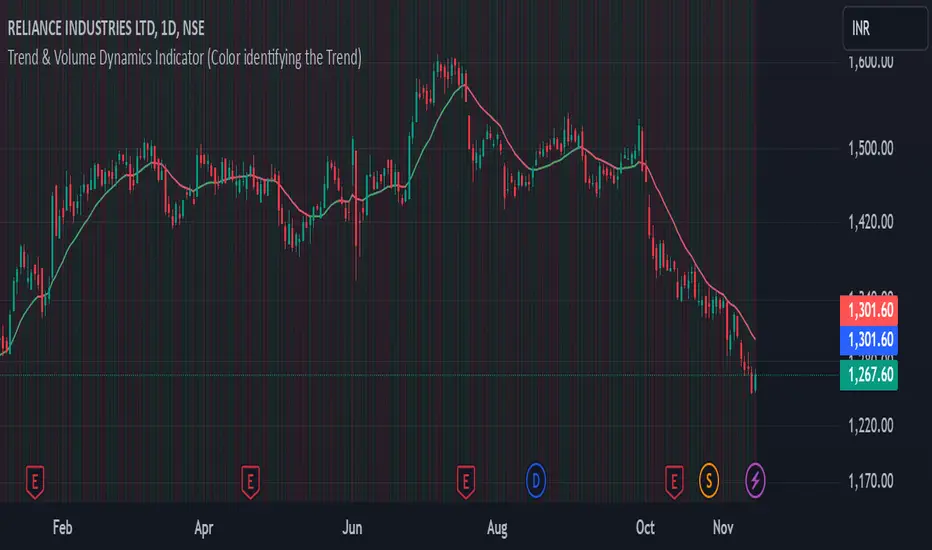Click the earnings marker nearest the Aug label
Image resolution: width=932 pixels, height=550 pixels.
[465, 482]
